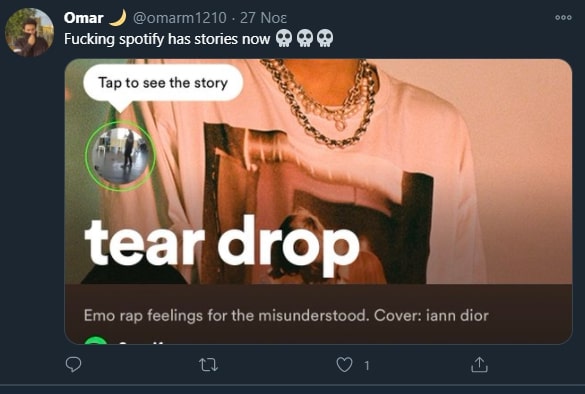The width and height of the screenshot is (585, 394).
Task: Click the green Spotify logo at card bottom
Action: pyautogui.click(x=96, y=340)
